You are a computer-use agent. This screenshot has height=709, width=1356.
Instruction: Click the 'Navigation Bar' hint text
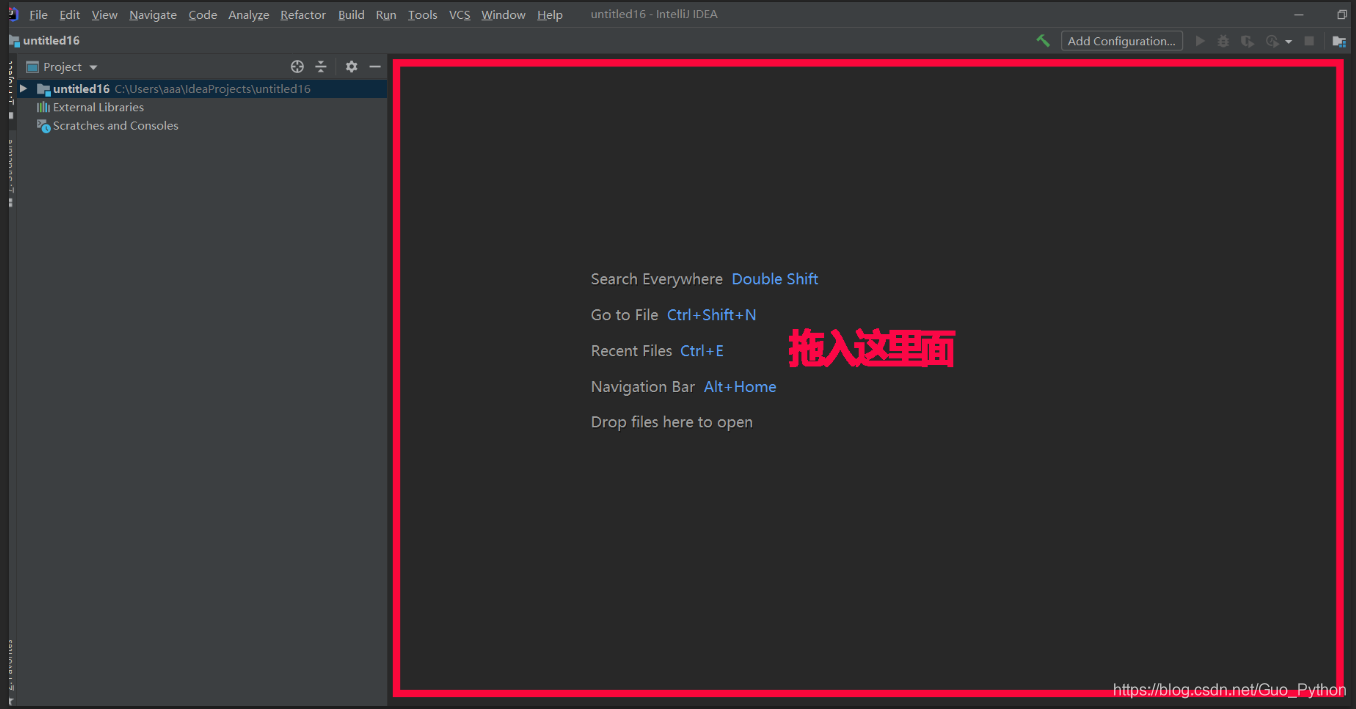pyautogui.click(x=643, y=387)
